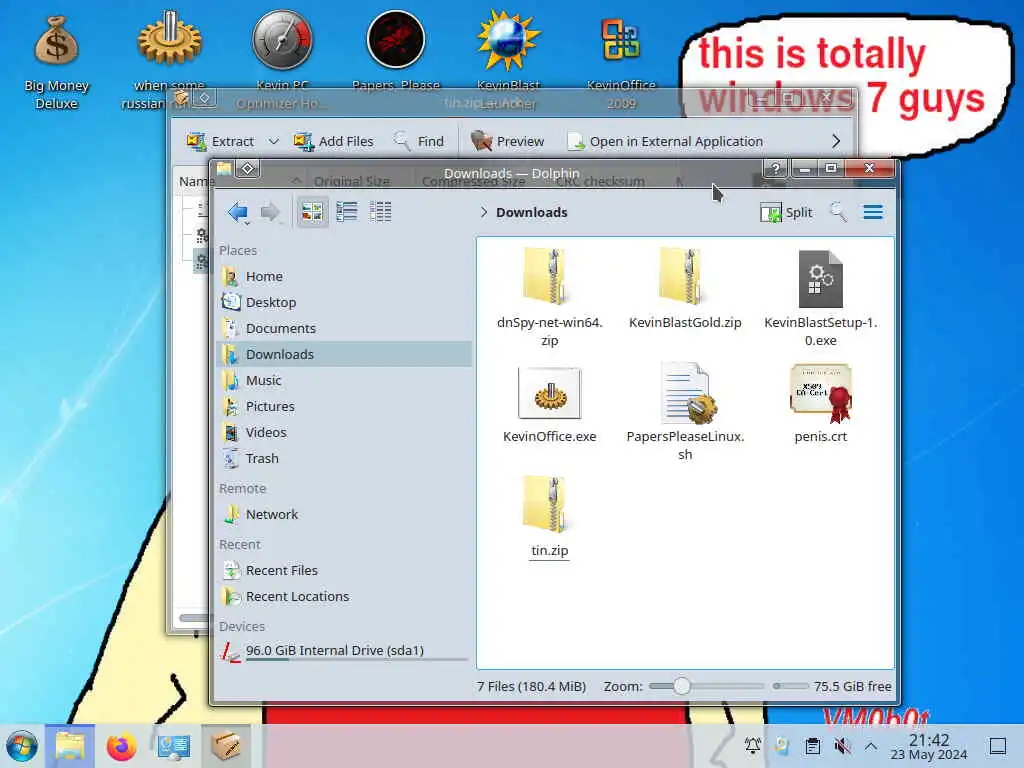
Task: Launch Firefox from taskbar
Action: tap(121, 746)
